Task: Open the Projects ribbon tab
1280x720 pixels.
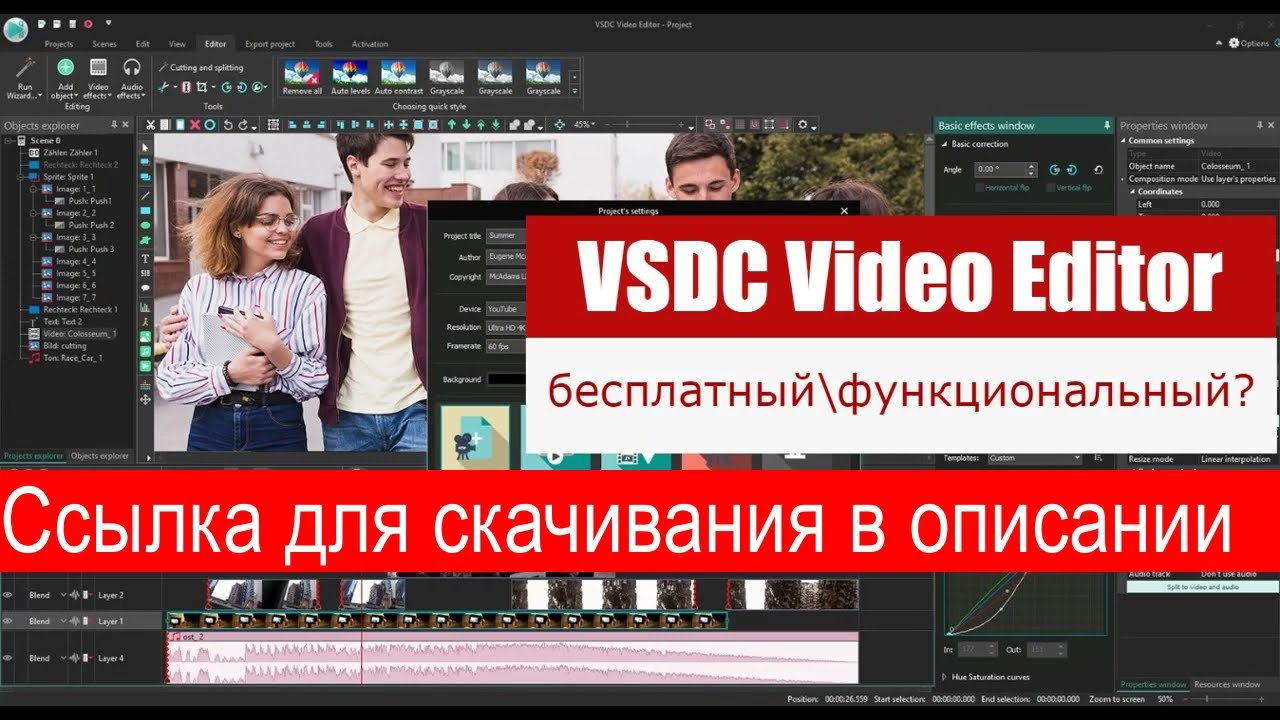Action: click(59, 44)
